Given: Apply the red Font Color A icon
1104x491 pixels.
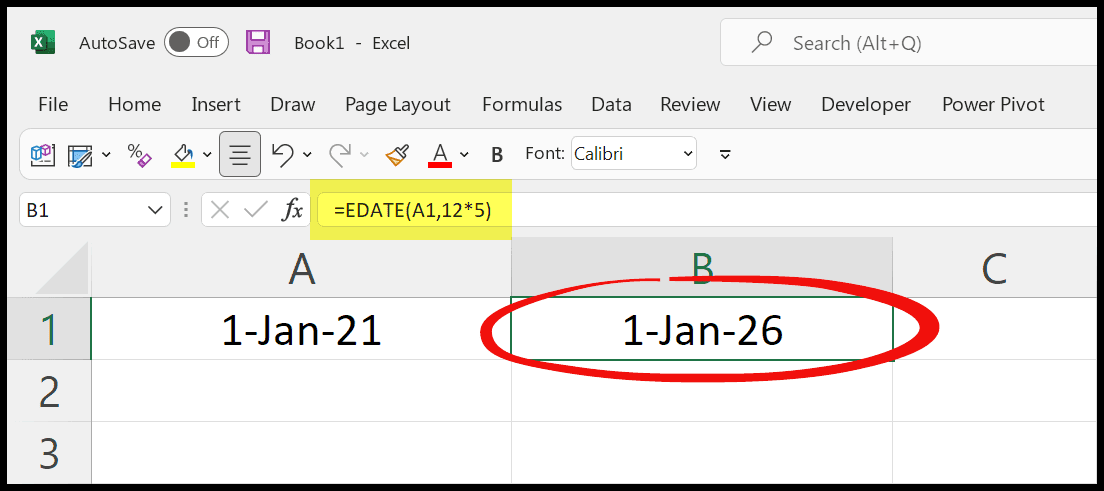Looking at the screenshot, I should coord(440,154).
